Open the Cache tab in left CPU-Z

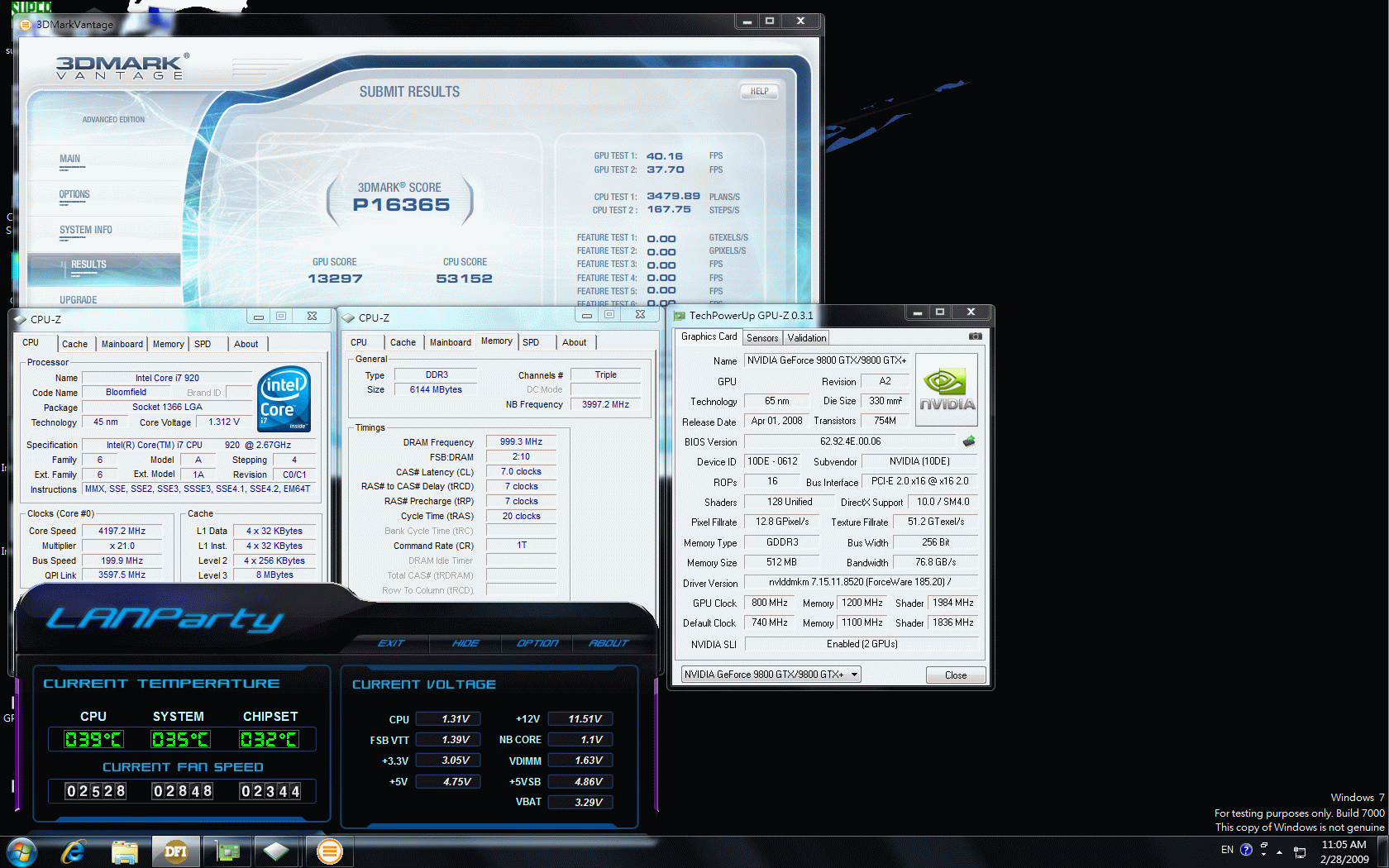tap(74, 344)
